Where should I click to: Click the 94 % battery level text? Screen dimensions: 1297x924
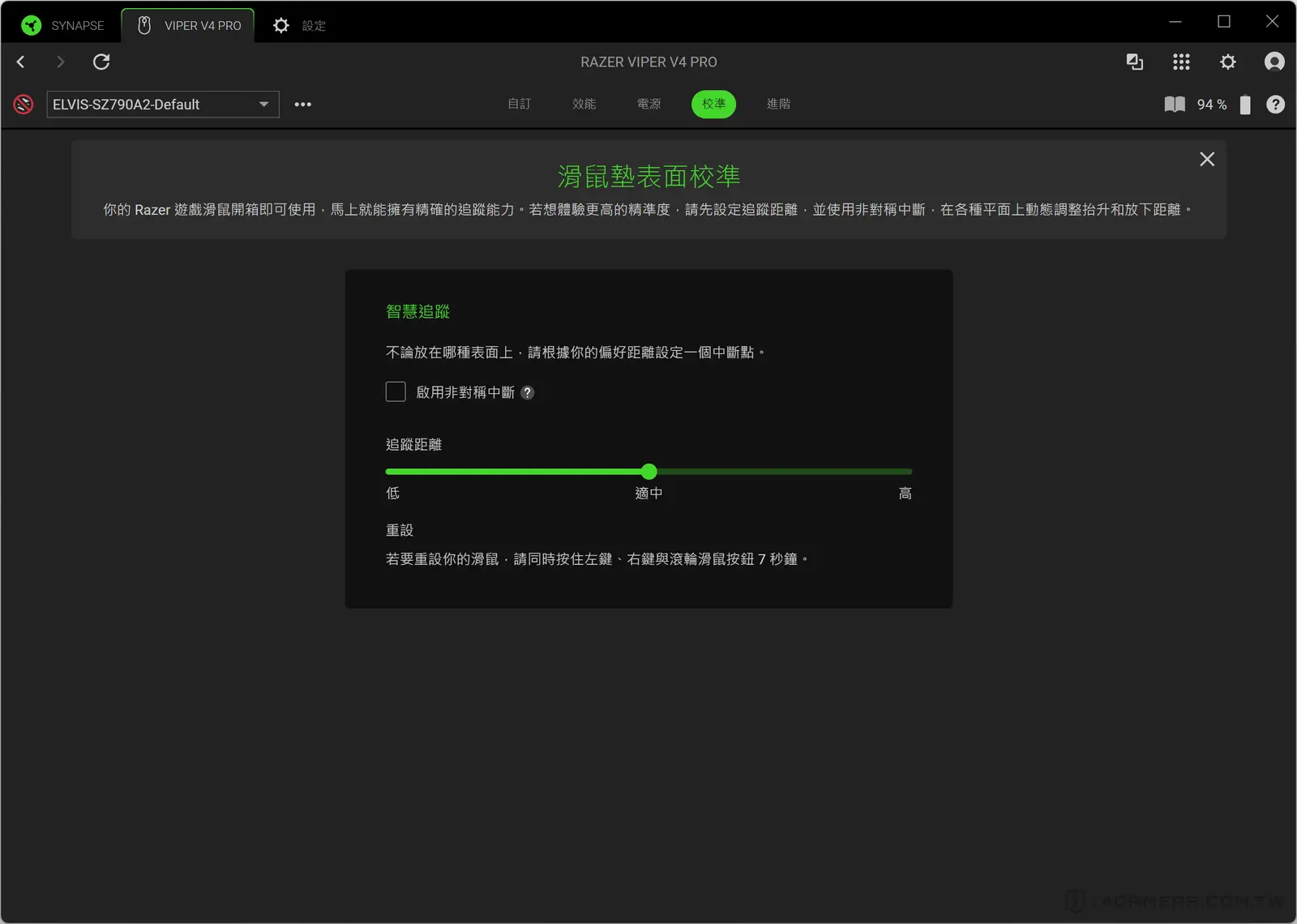click(x=1212, y=104)
